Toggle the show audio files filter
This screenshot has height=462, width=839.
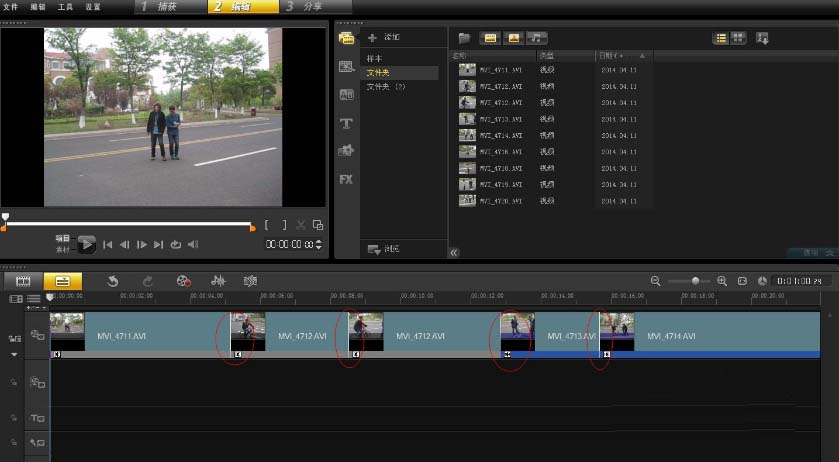click(537, 38)
